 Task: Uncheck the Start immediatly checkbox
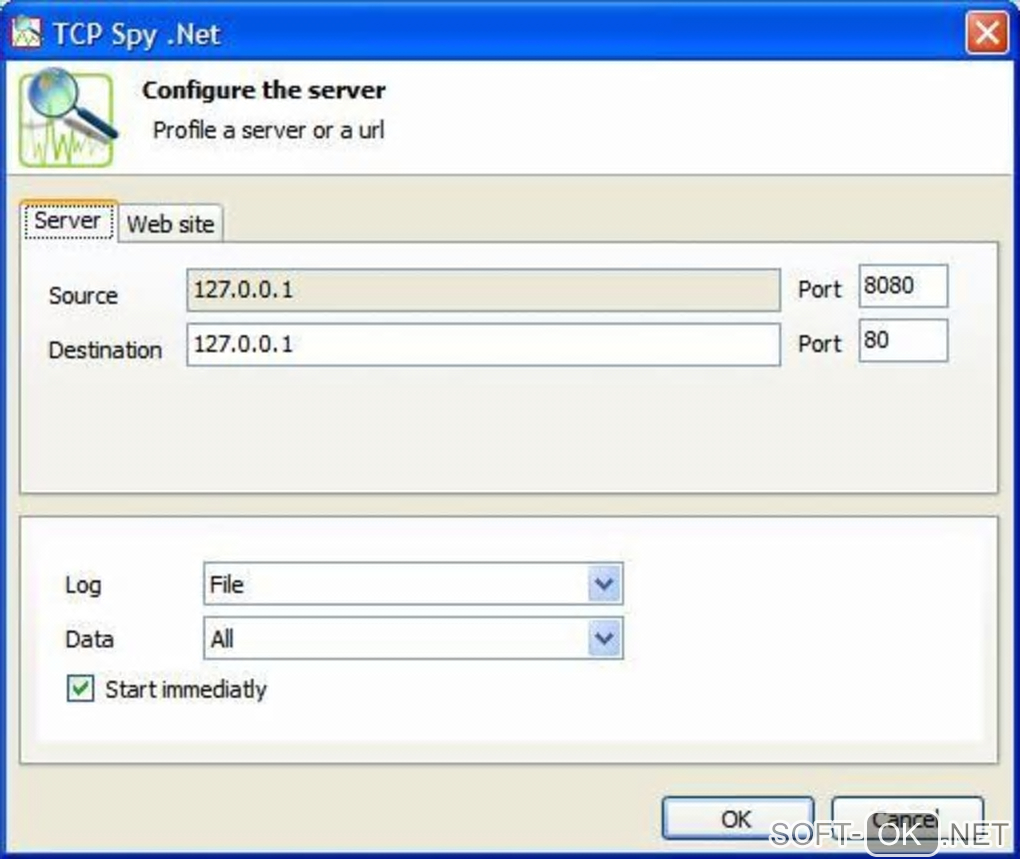81,689
